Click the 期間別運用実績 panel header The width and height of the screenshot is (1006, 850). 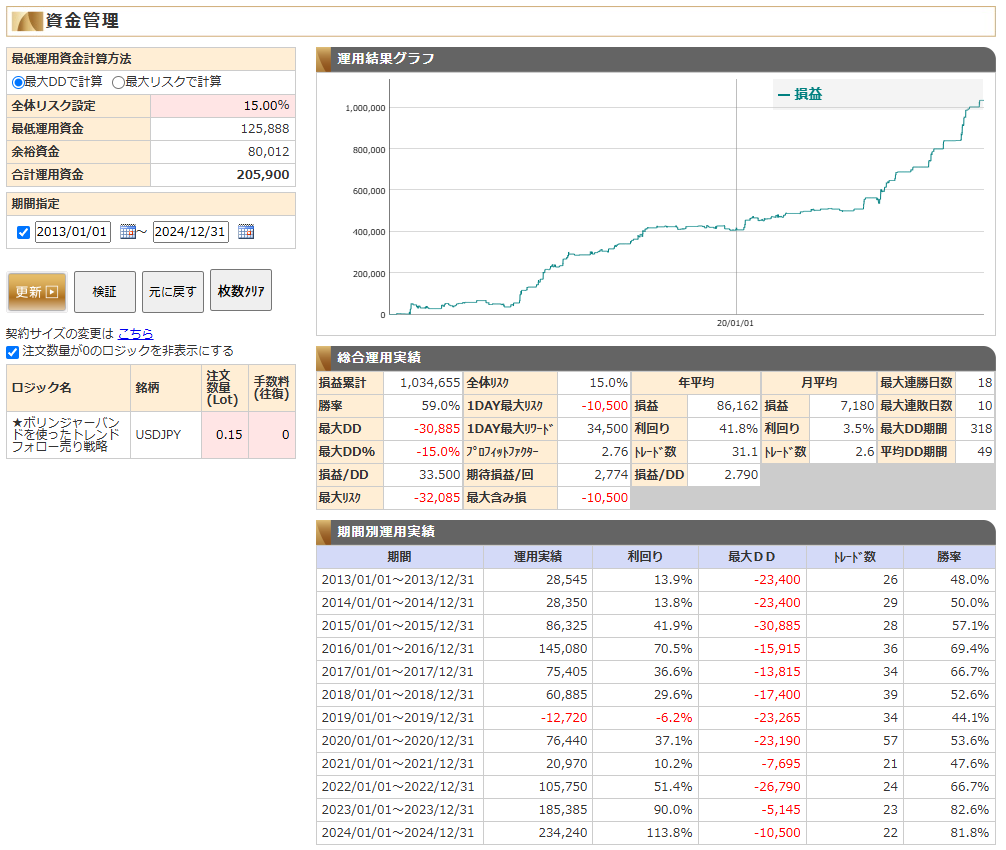(656, 532)
